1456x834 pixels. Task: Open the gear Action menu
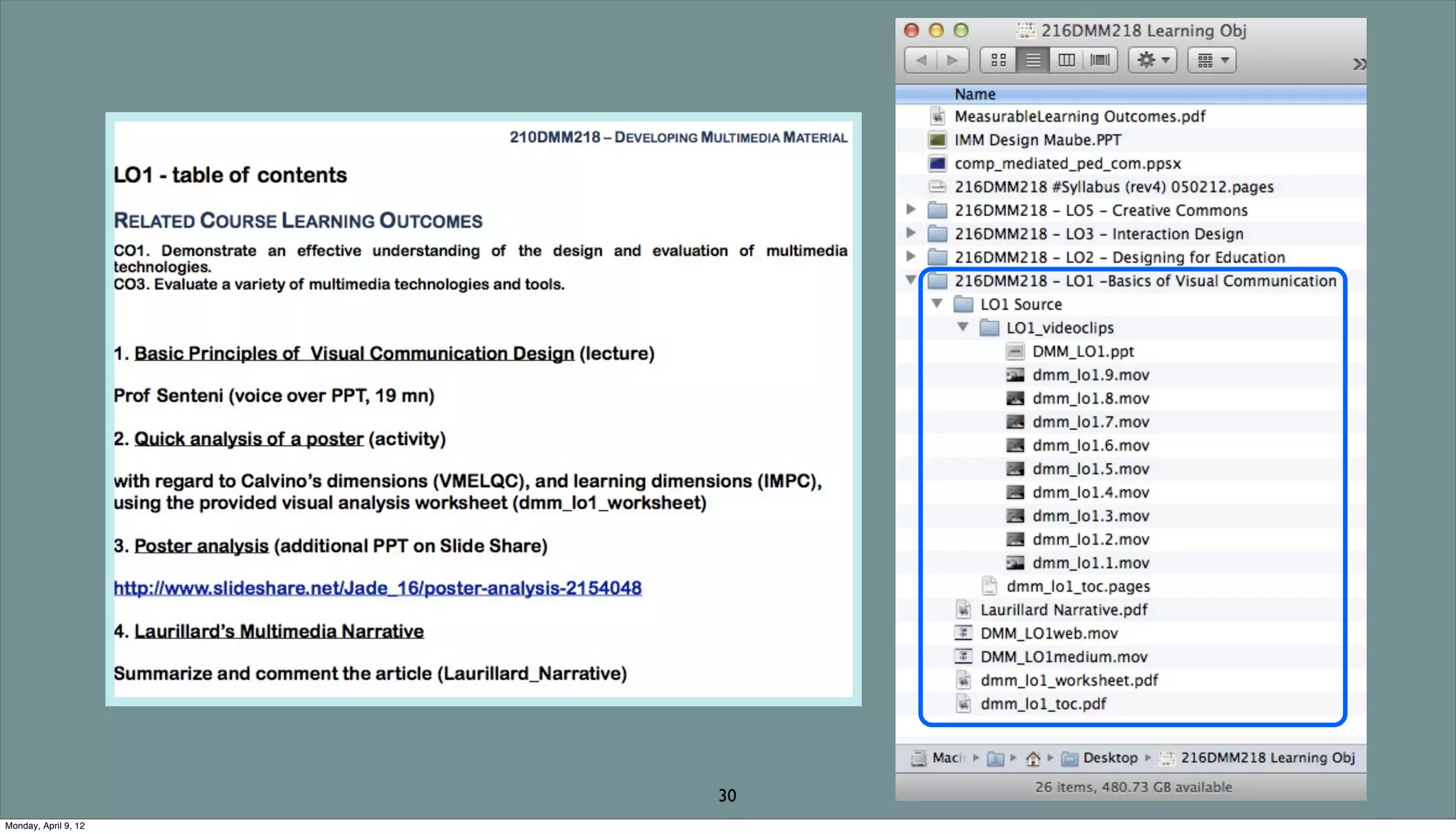pos(1153,60)
